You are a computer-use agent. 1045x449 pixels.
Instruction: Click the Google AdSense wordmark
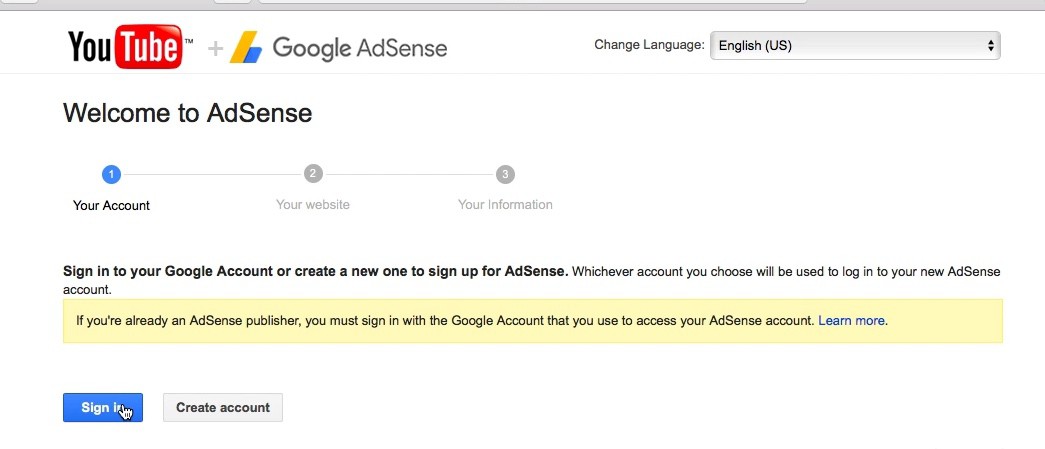[359, 47]
